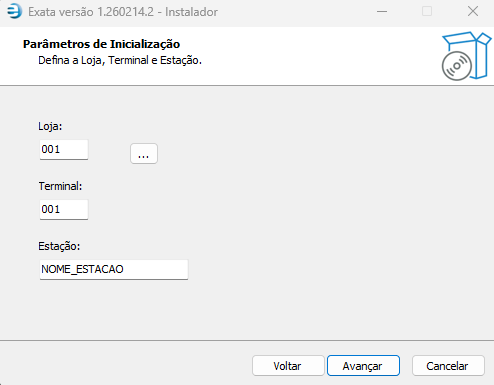Click the Parâmetros de Inicialização heading
This screenshot has width=494, height=385.
pyautogui.click(x=101, y=44)
